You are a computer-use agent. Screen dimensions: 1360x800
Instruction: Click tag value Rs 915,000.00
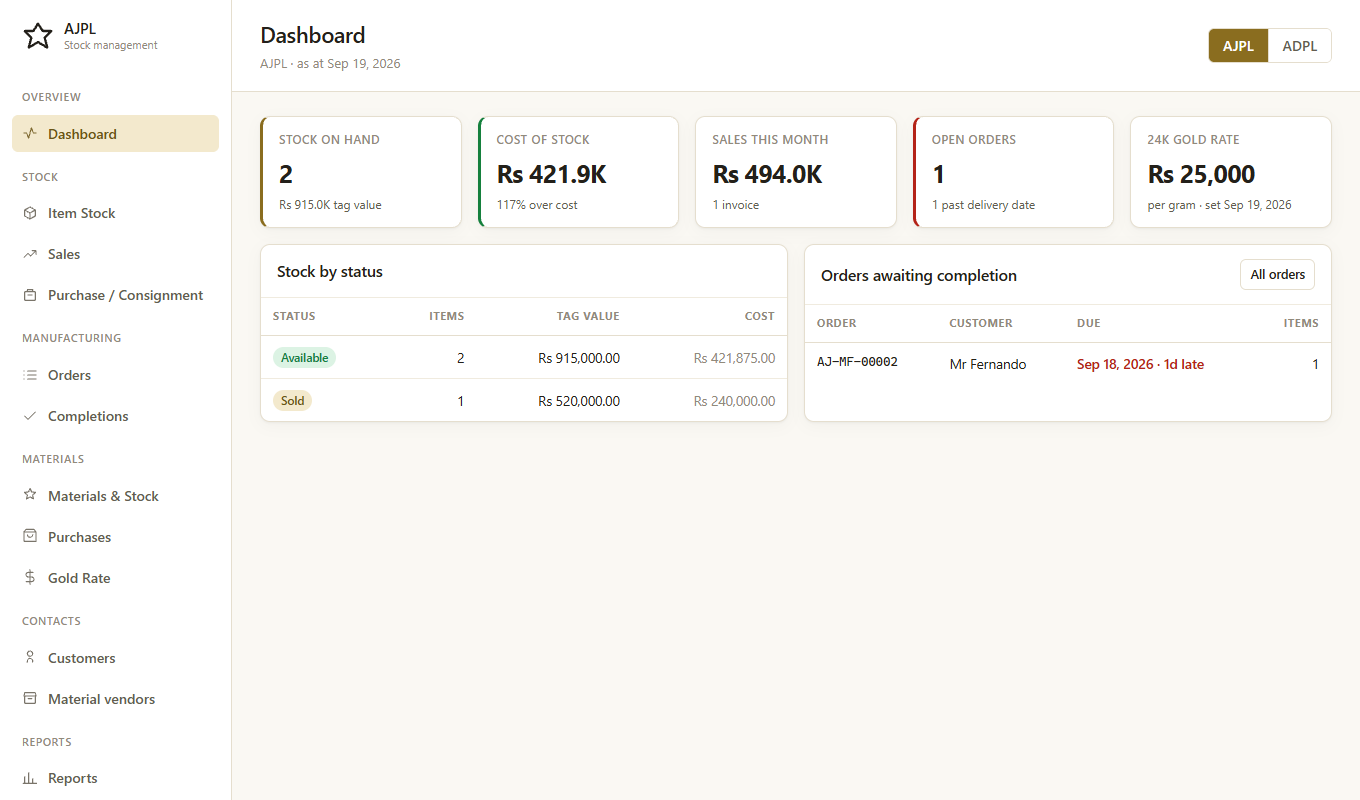pos(579,358)
